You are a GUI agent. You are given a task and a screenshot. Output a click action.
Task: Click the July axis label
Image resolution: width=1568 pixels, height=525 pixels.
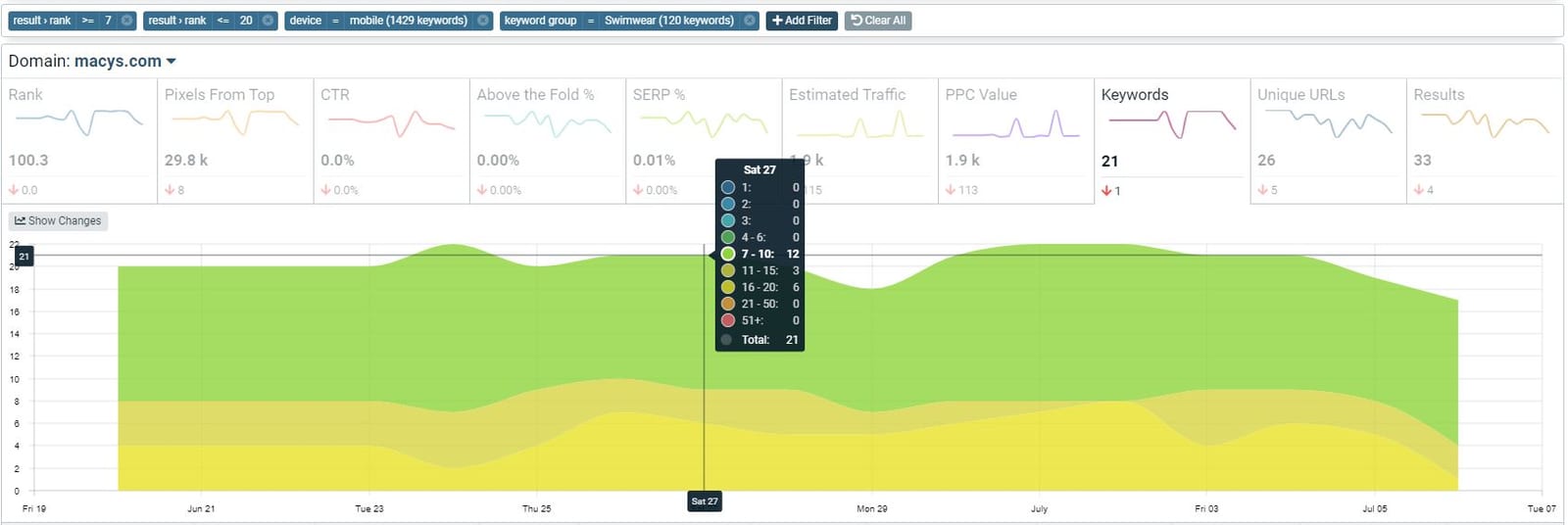click(1039, 509)
